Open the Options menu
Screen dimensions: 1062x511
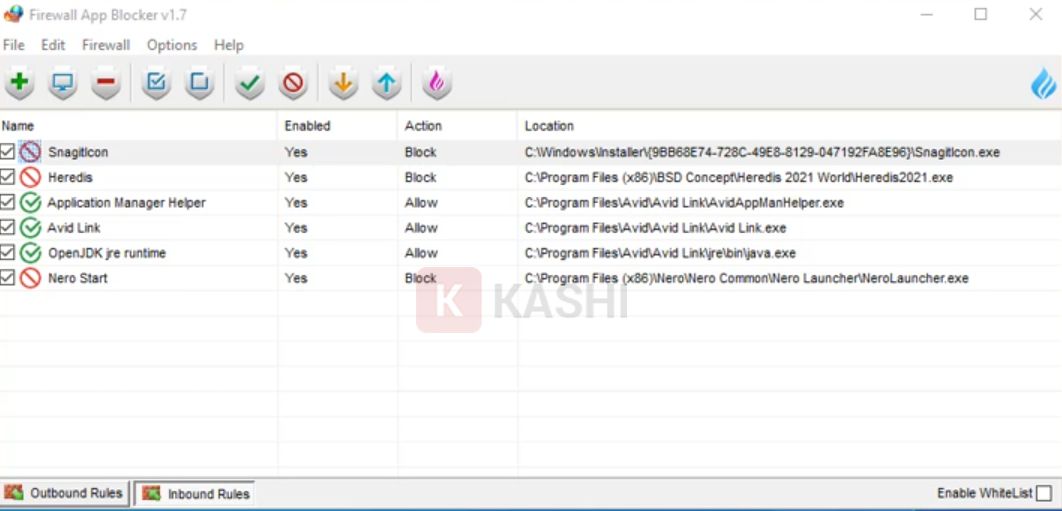tap(172, 45)
